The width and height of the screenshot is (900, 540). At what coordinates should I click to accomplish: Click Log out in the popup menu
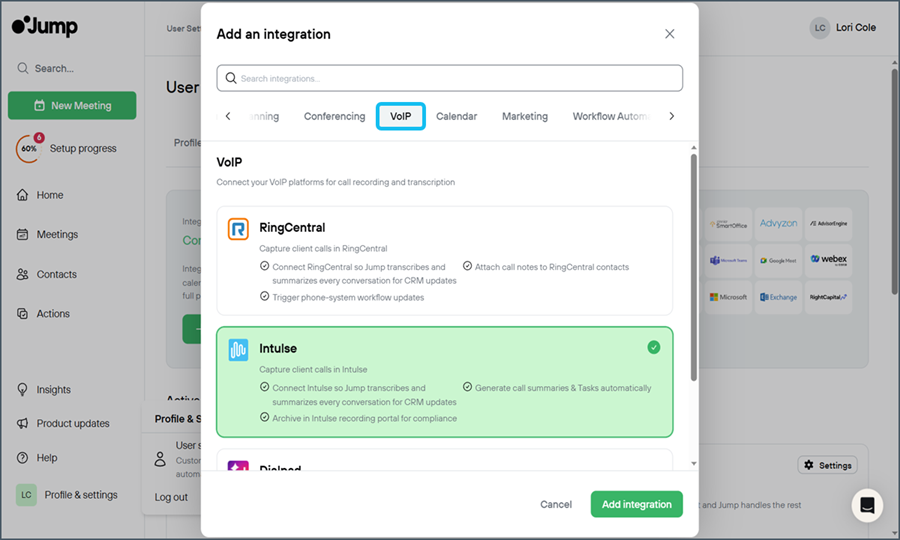[171, 498]
